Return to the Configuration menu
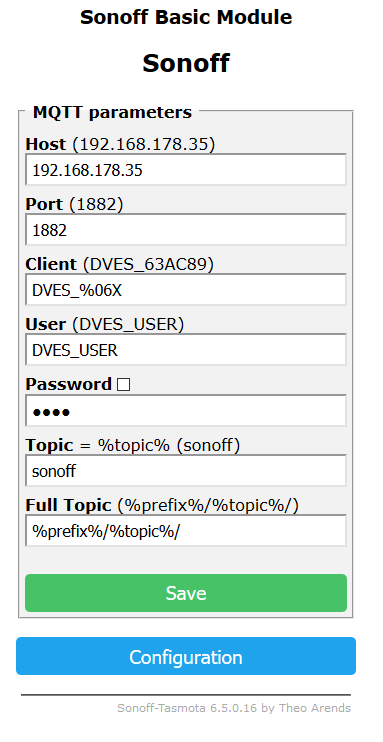This screenshot has height=742, width=383. pyautogui.click(x=186, y=656)
